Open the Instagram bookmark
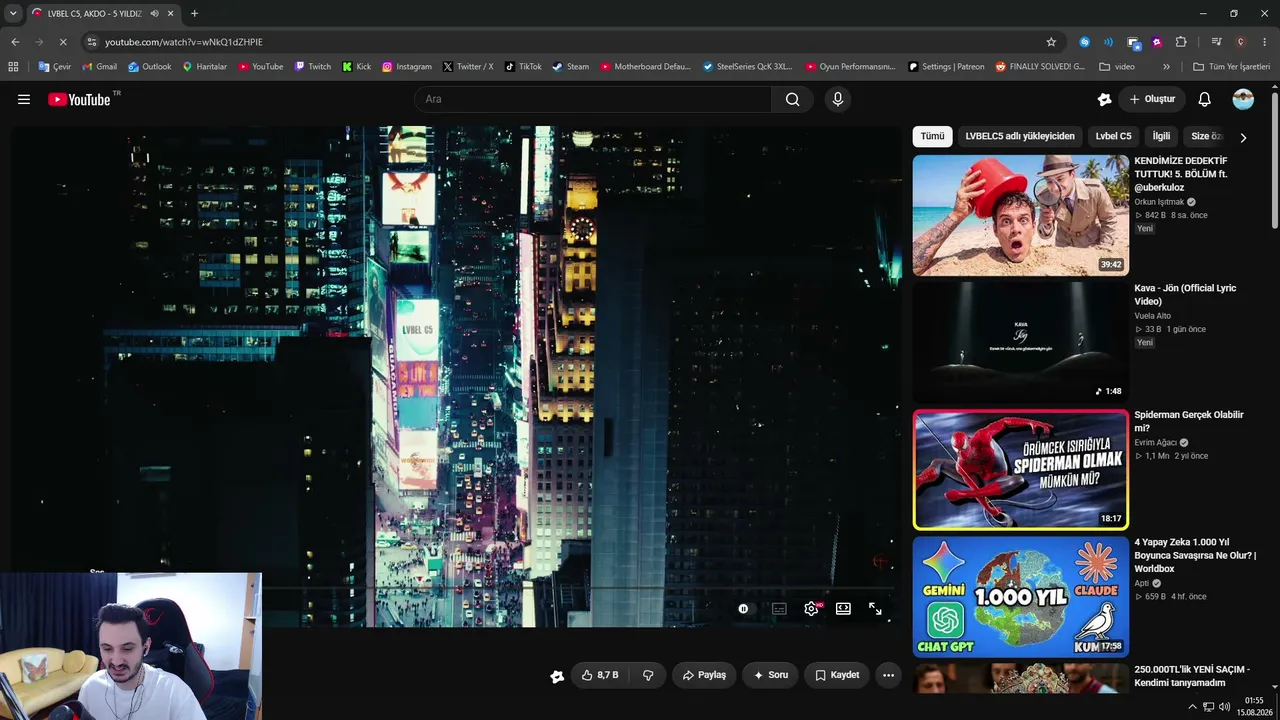Screen dimensions: 1280x720 click(x=407, y=67)
